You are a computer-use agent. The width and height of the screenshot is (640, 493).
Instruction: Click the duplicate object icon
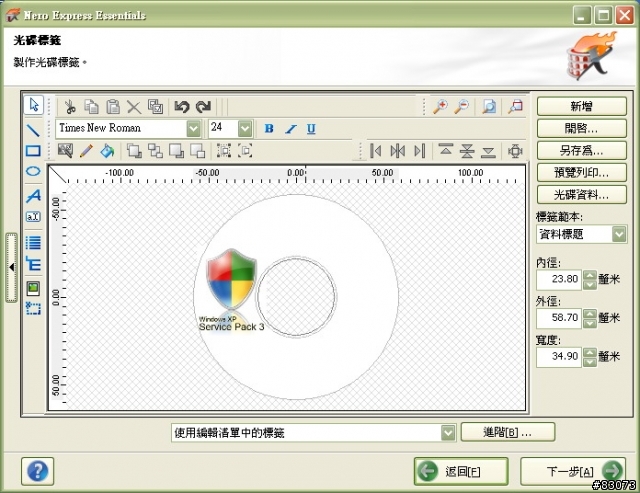155,107
